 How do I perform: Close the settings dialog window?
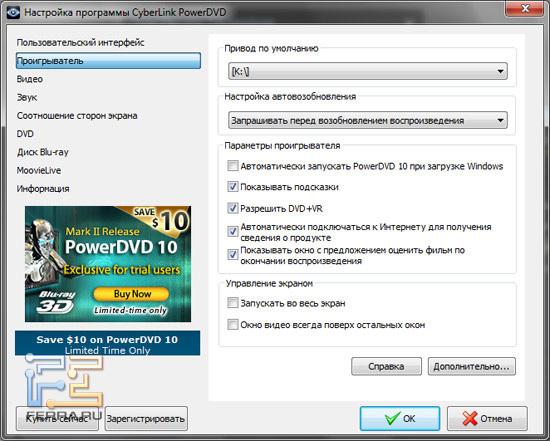coord(525,8)
